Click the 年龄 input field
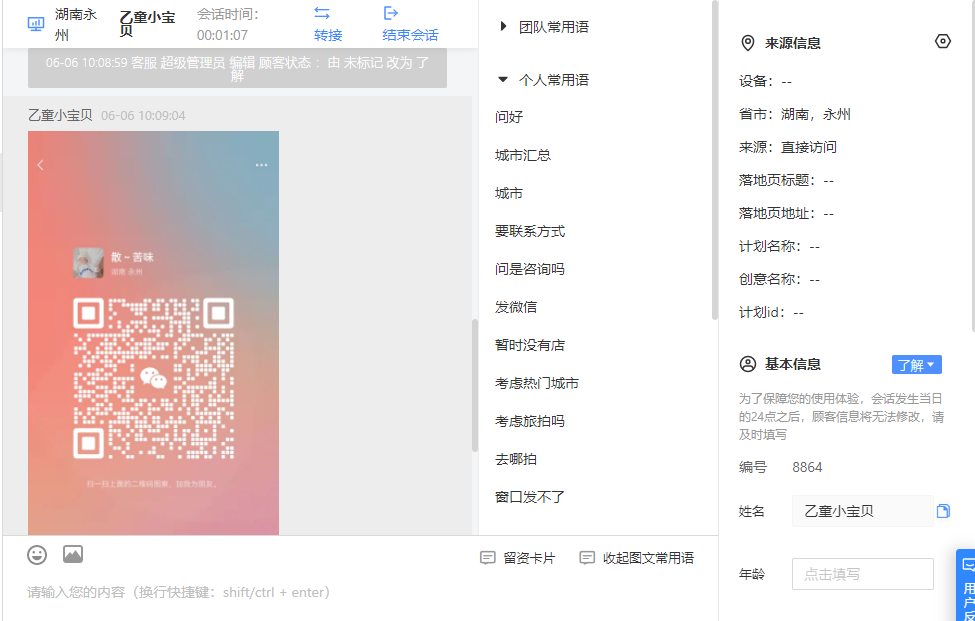This screenshot has width=975, height=621. 862,574
